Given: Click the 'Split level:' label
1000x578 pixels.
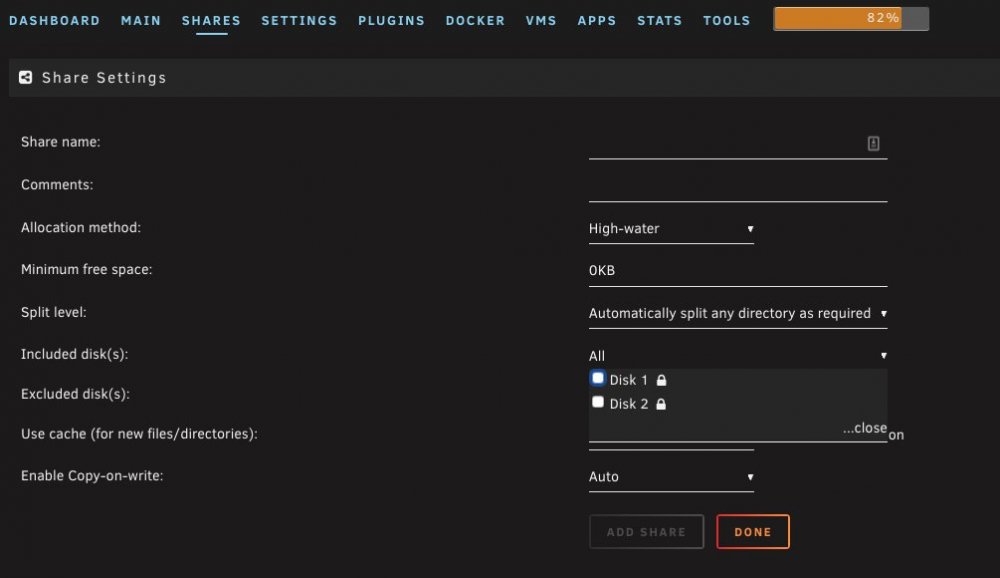Looking at the screenshot, I should [54, 313].
